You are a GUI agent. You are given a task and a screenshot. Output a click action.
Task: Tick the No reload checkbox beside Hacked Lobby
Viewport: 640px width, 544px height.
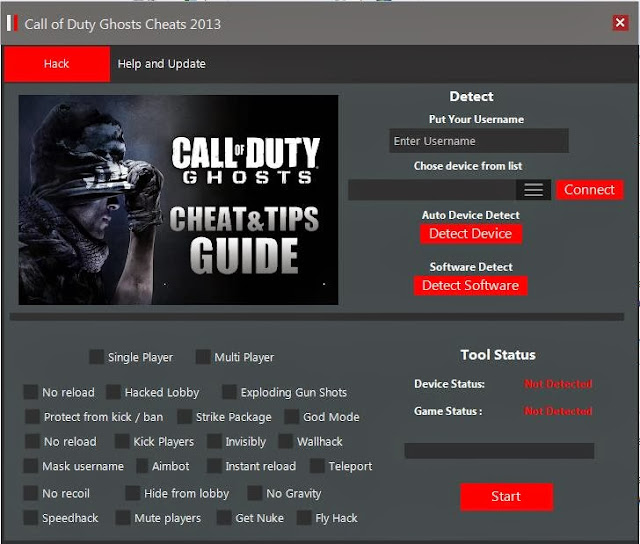31,392
